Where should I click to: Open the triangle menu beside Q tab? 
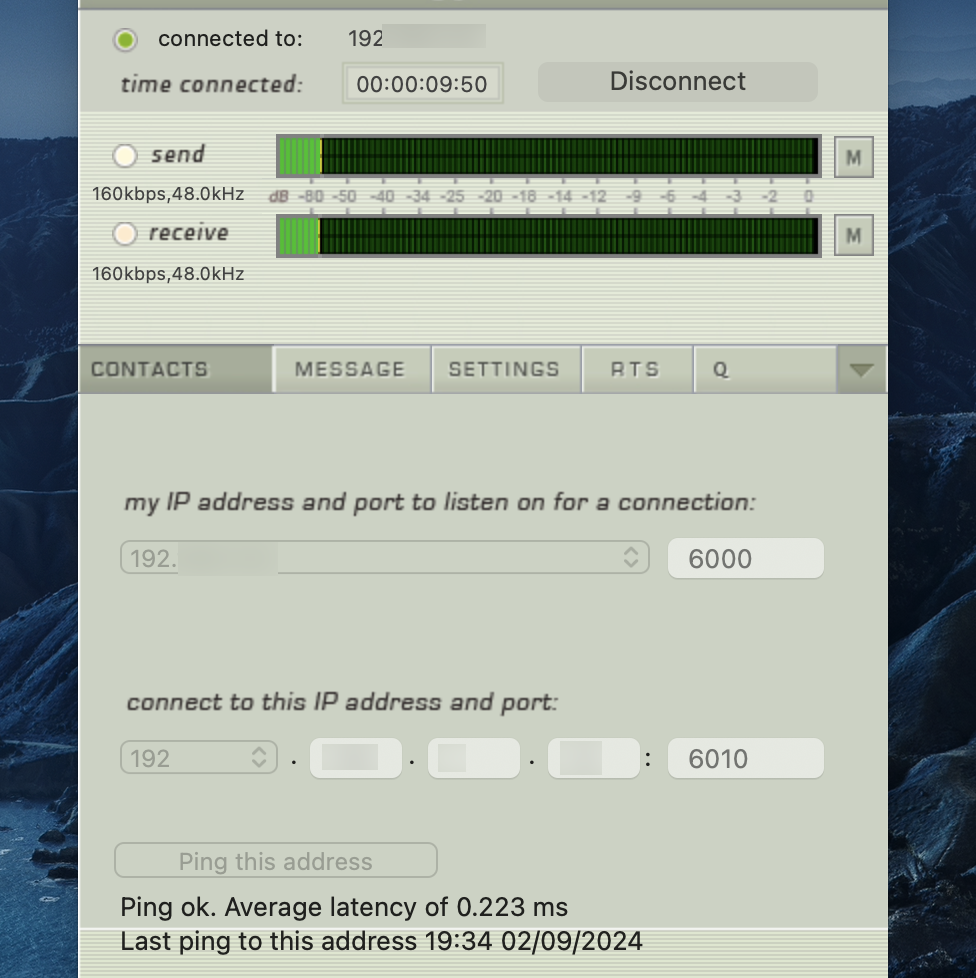(860, 370)
